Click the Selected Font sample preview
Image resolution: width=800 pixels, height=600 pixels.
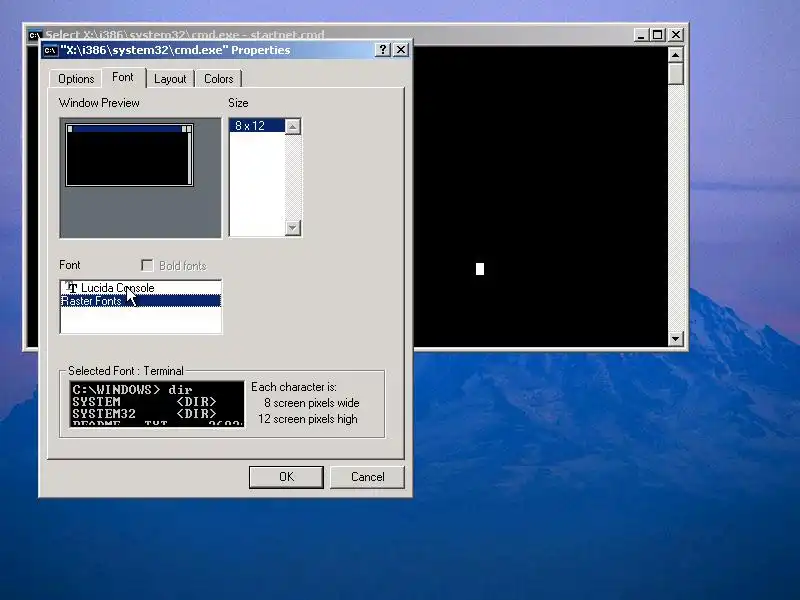157,404
